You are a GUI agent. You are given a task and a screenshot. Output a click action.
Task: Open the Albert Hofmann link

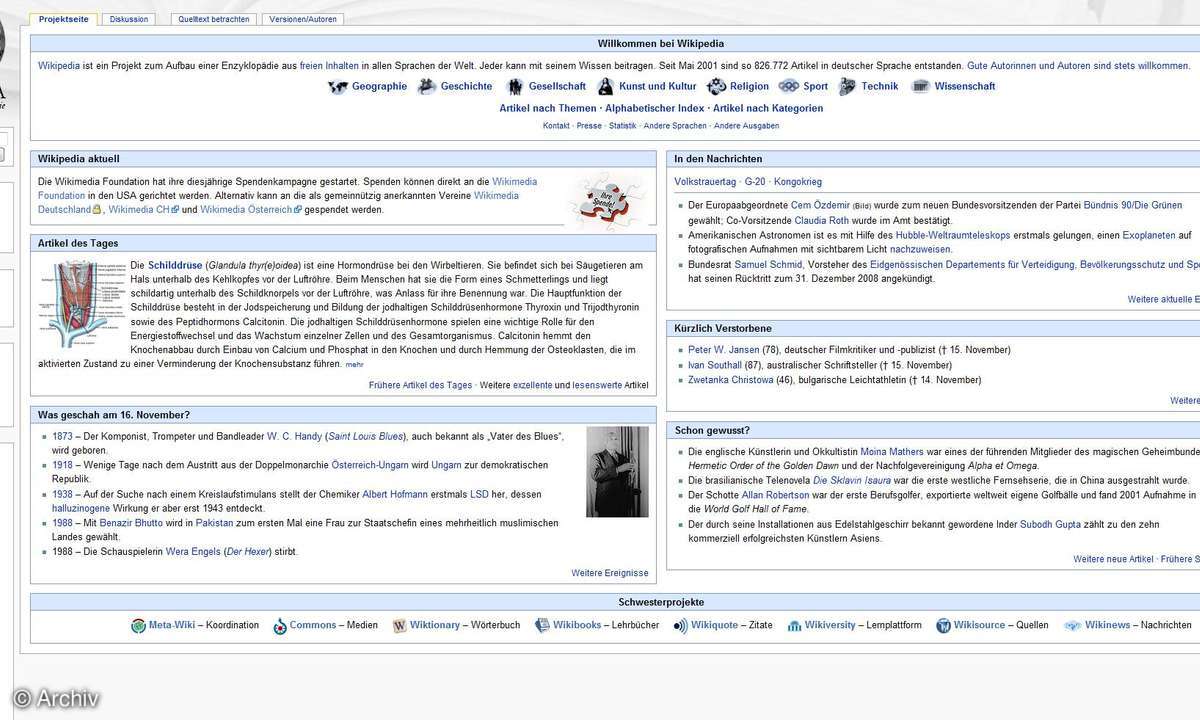[395, 494]
